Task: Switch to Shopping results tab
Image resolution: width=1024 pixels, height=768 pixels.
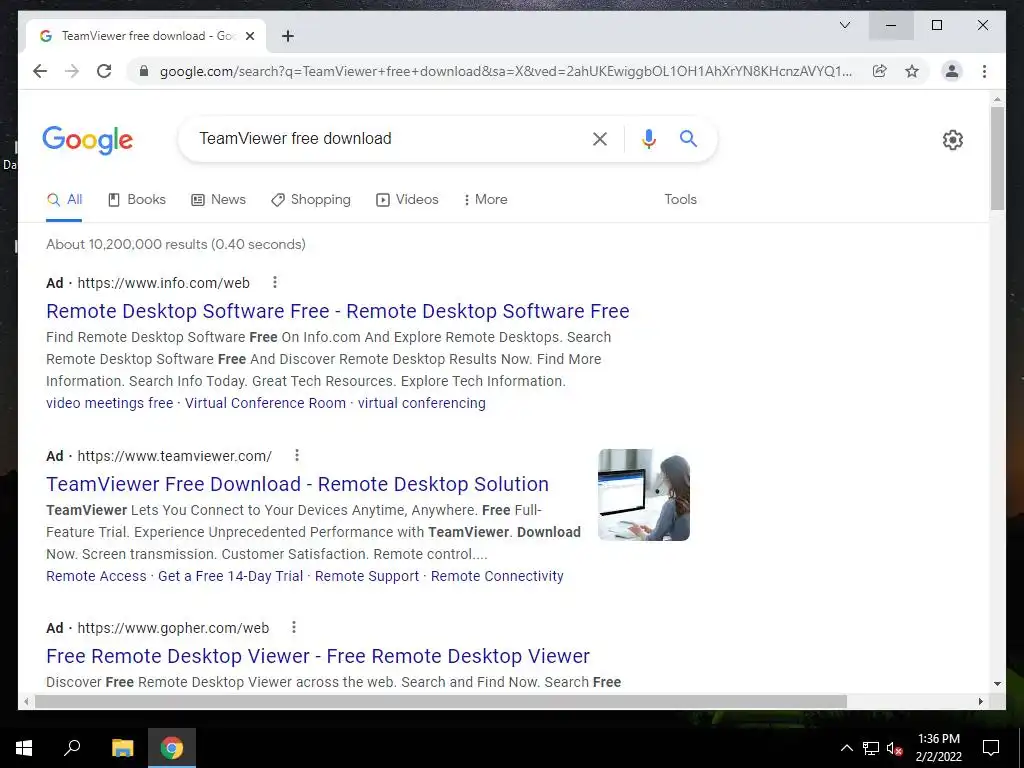Action: (311, 200)
